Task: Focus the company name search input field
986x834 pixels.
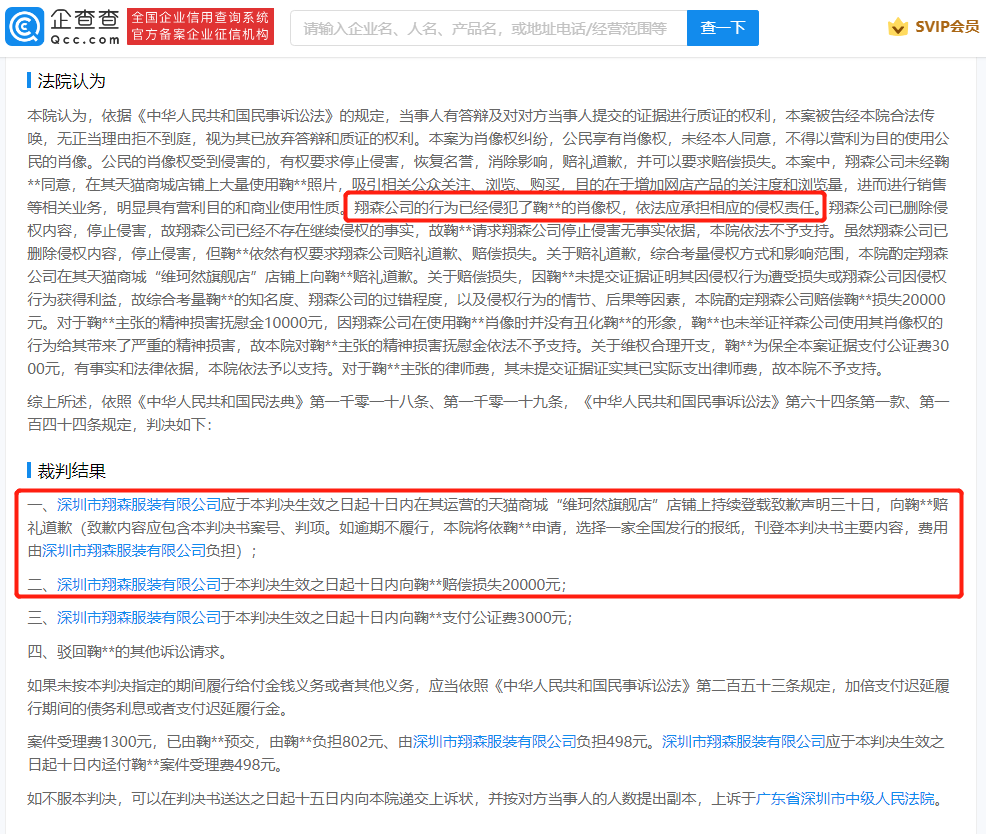Action: pyautogui.click(x=489, y=28)
